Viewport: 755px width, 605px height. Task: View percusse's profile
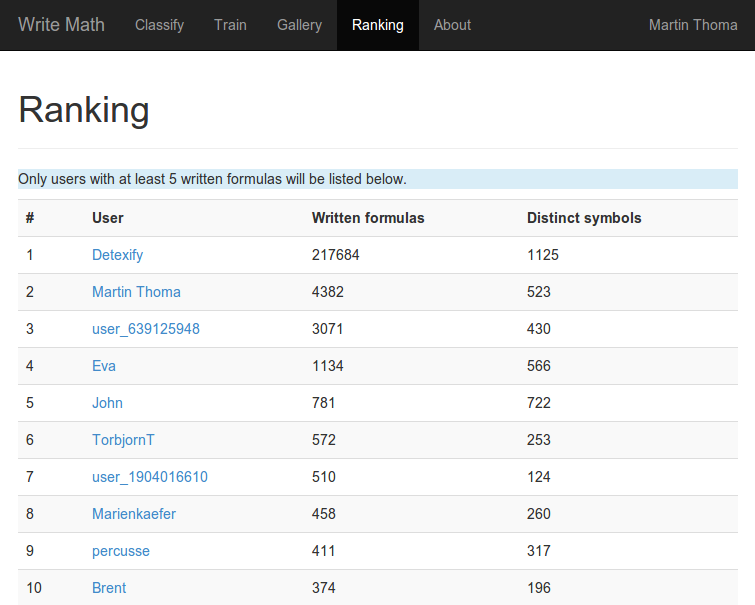(x=120, y=551)
